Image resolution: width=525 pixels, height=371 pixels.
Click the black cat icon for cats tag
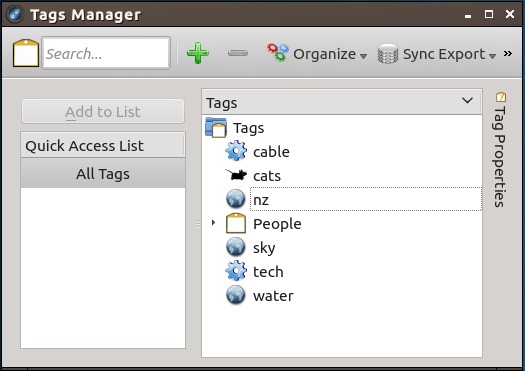[236, 175]
